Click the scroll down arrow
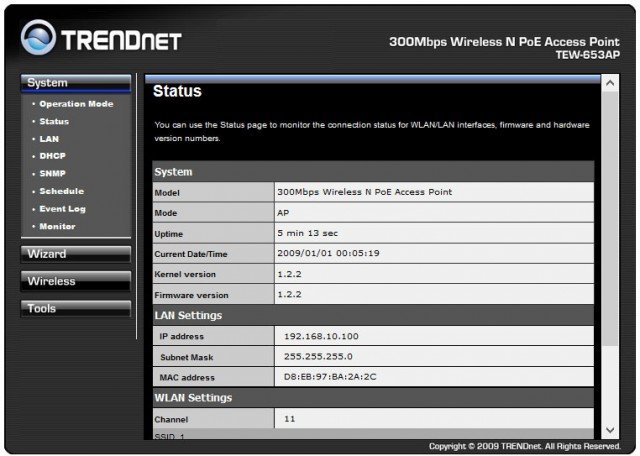This screenshot has height=456, width=640. coord(609,430)
